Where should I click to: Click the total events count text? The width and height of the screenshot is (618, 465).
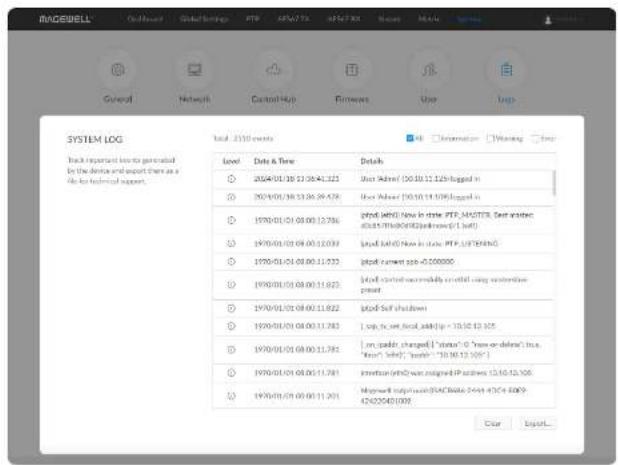pyautogui.click(x=243, y=138)
